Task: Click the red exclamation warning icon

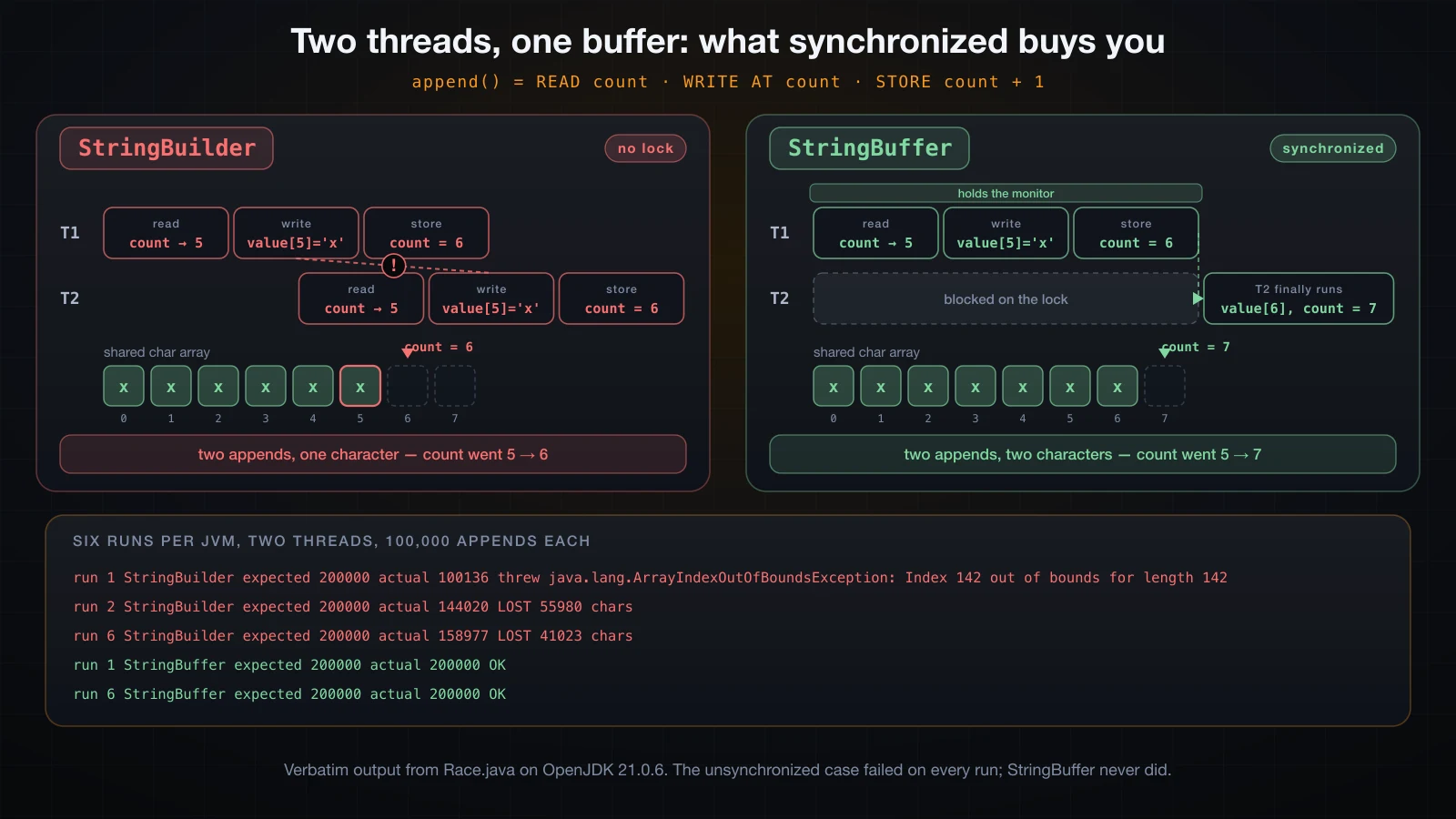Action: pyautogui.click(x=393, y=266)
